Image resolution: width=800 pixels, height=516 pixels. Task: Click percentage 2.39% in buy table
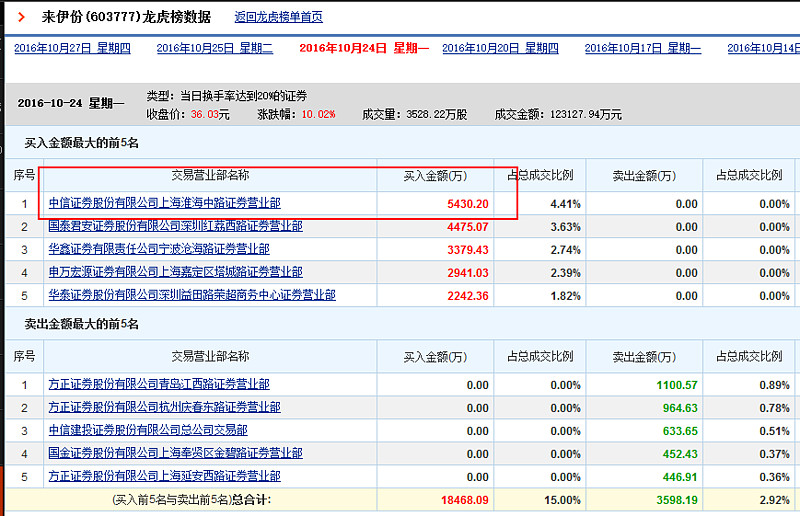(x=565, y=273)
